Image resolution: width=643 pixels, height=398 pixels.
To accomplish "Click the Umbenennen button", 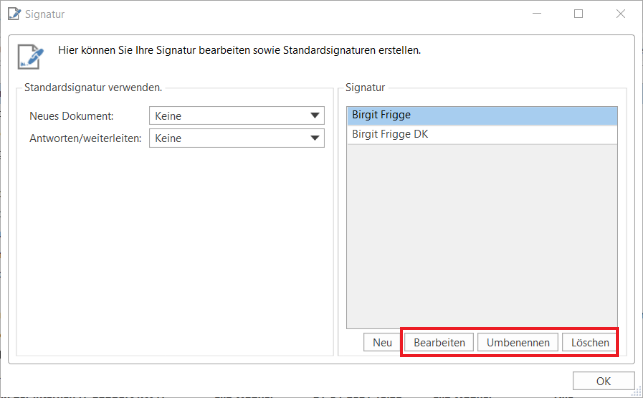I will pos(518,342).
